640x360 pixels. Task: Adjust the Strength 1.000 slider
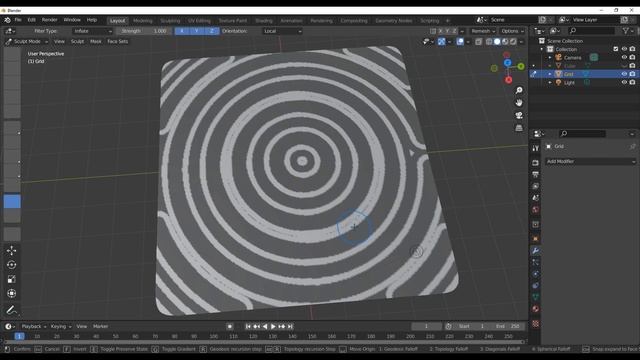(x=144, y=31)
